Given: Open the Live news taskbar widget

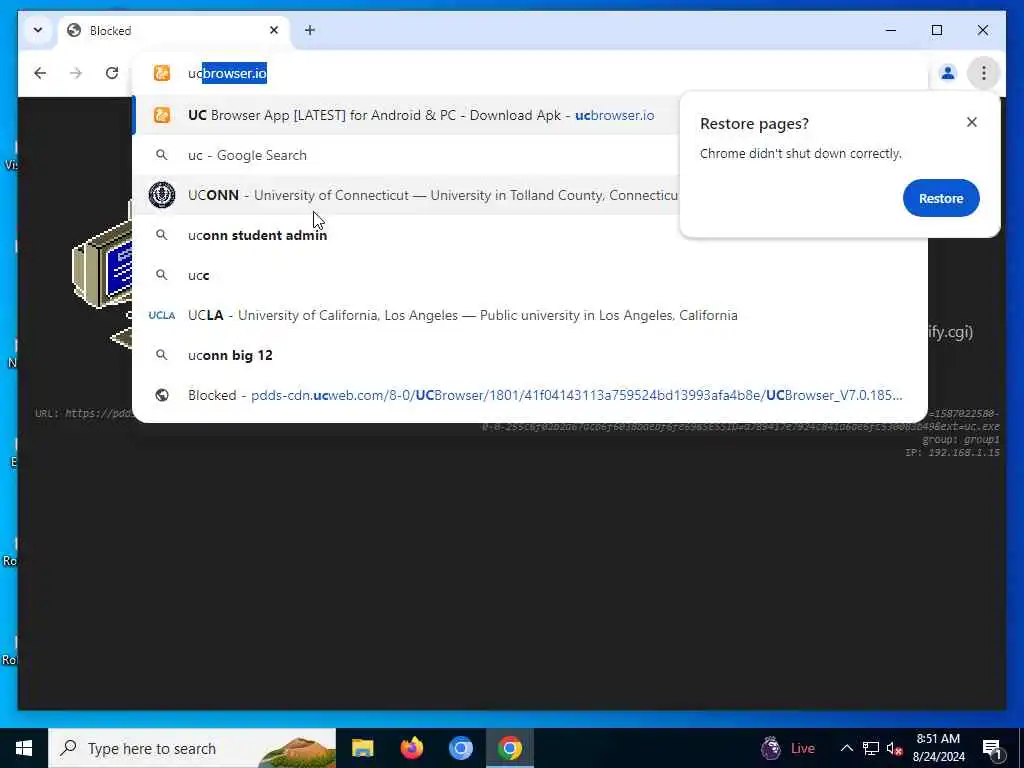Looking at the screenshot, I should [x=788, y=748].
